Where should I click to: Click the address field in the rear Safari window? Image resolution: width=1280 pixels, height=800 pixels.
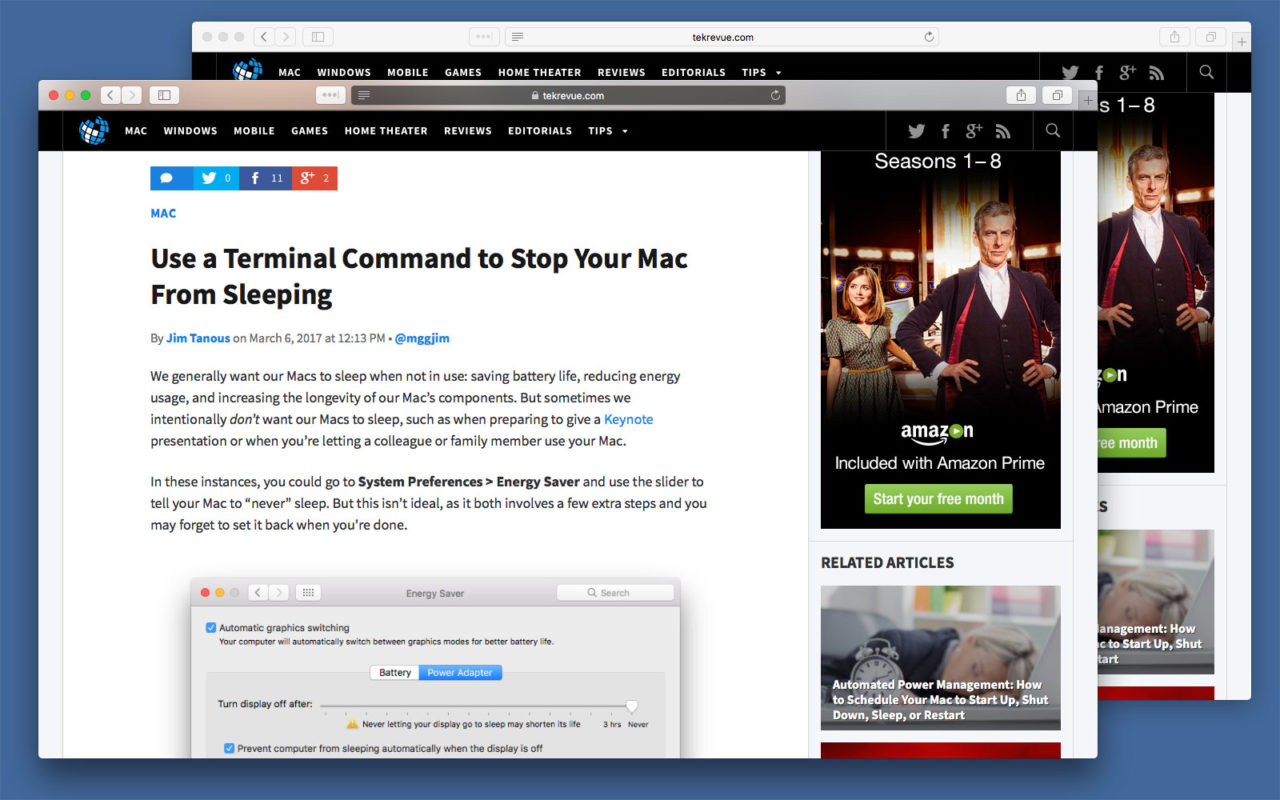point(722,37)
